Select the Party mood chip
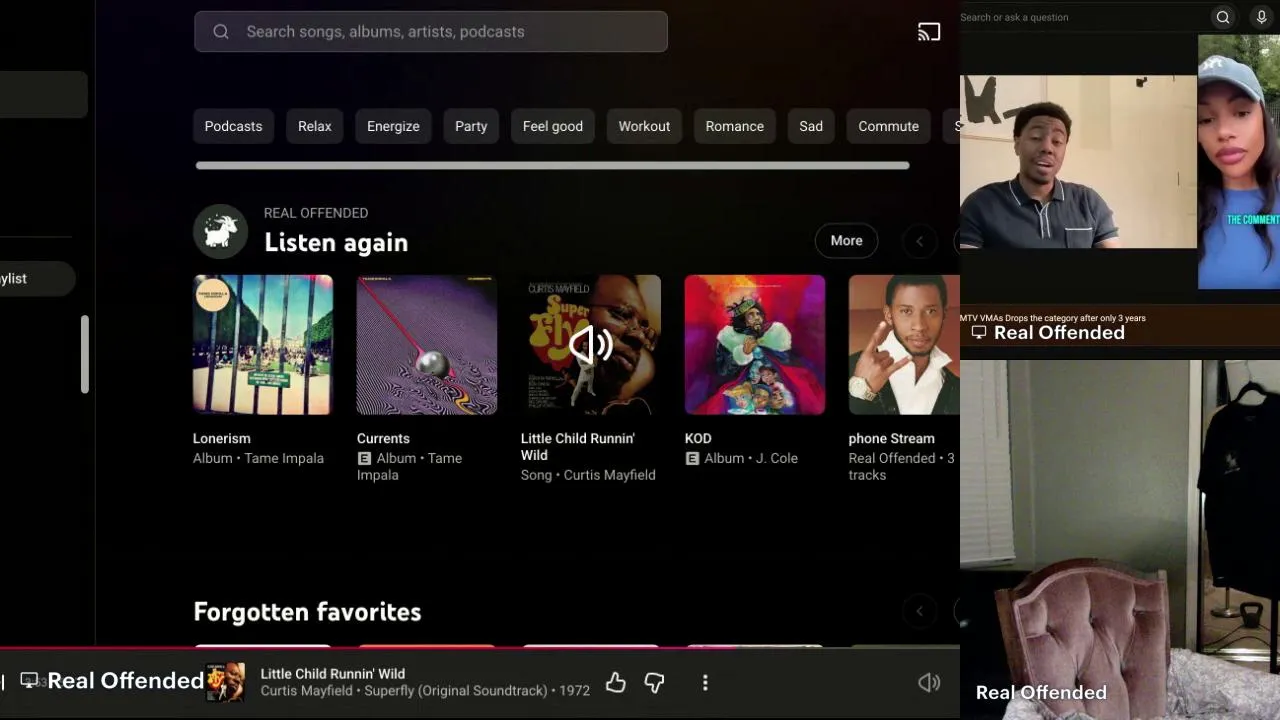The image size is (1280, 720). coord(471,126)
